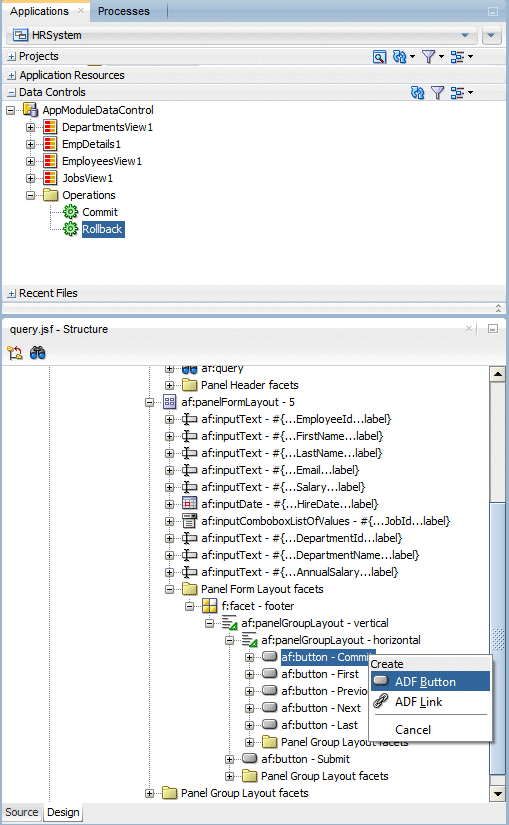Expand the af:button - Submit node
The image size is (509, 825).
229,759
